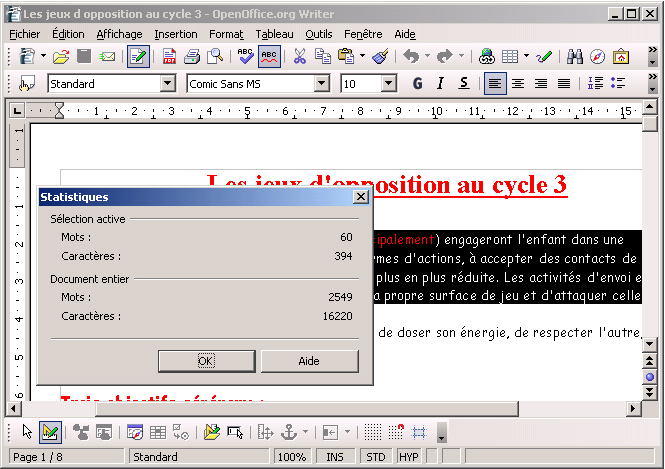Click the Aide button in the dialog

309,361
